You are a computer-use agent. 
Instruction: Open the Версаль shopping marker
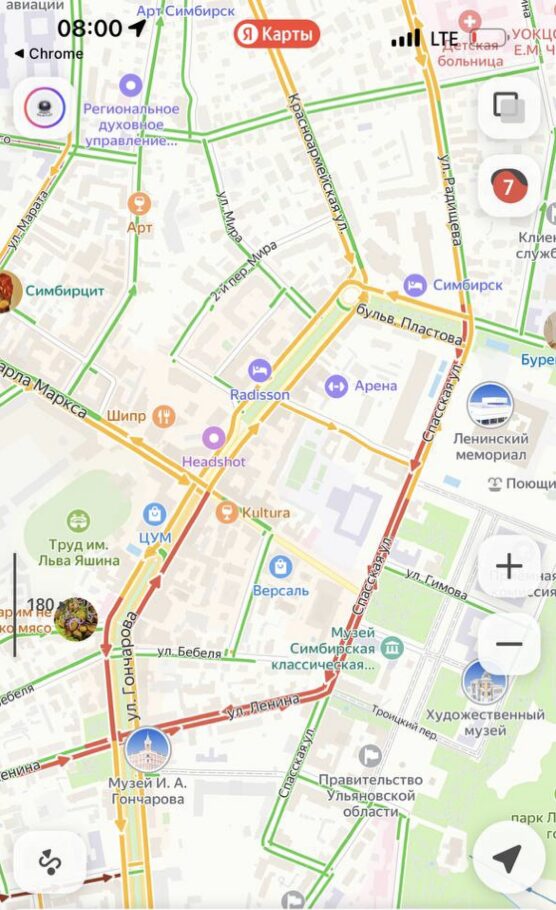(280, 566)
